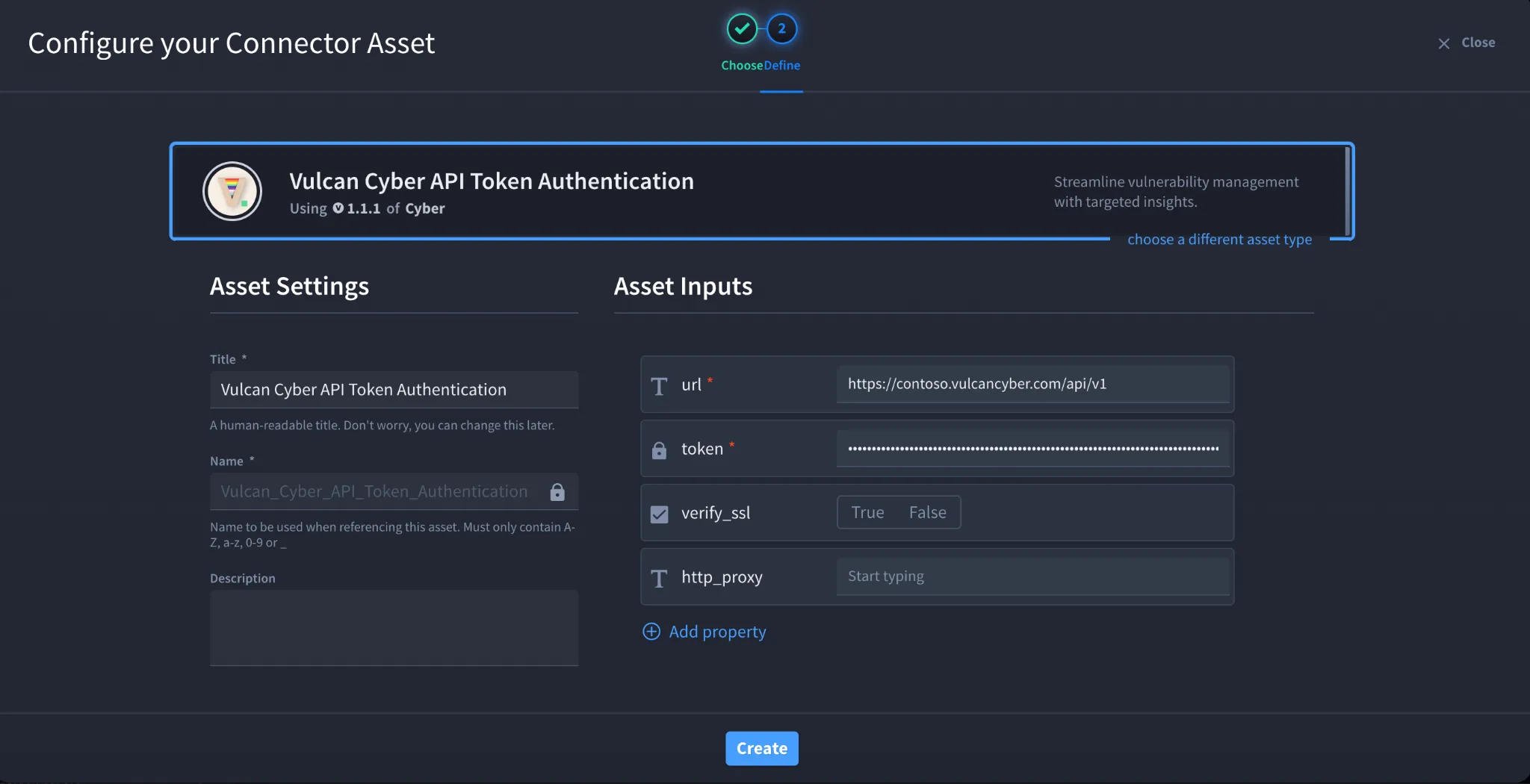The height and width of the screenshot is (784, 1530).
Task: Click the connector card scrollbar
Action: (x=1347, y=191)
